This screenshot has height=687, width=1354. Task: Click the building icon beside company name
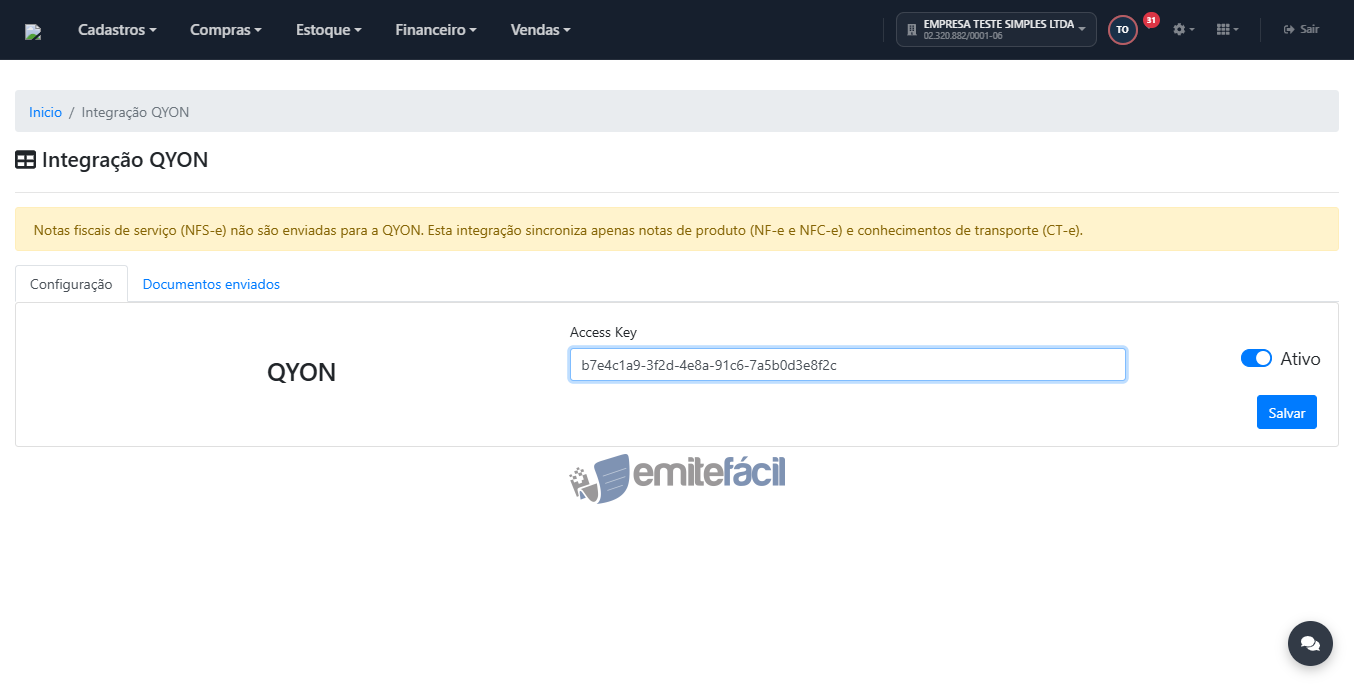click(911, 30)
